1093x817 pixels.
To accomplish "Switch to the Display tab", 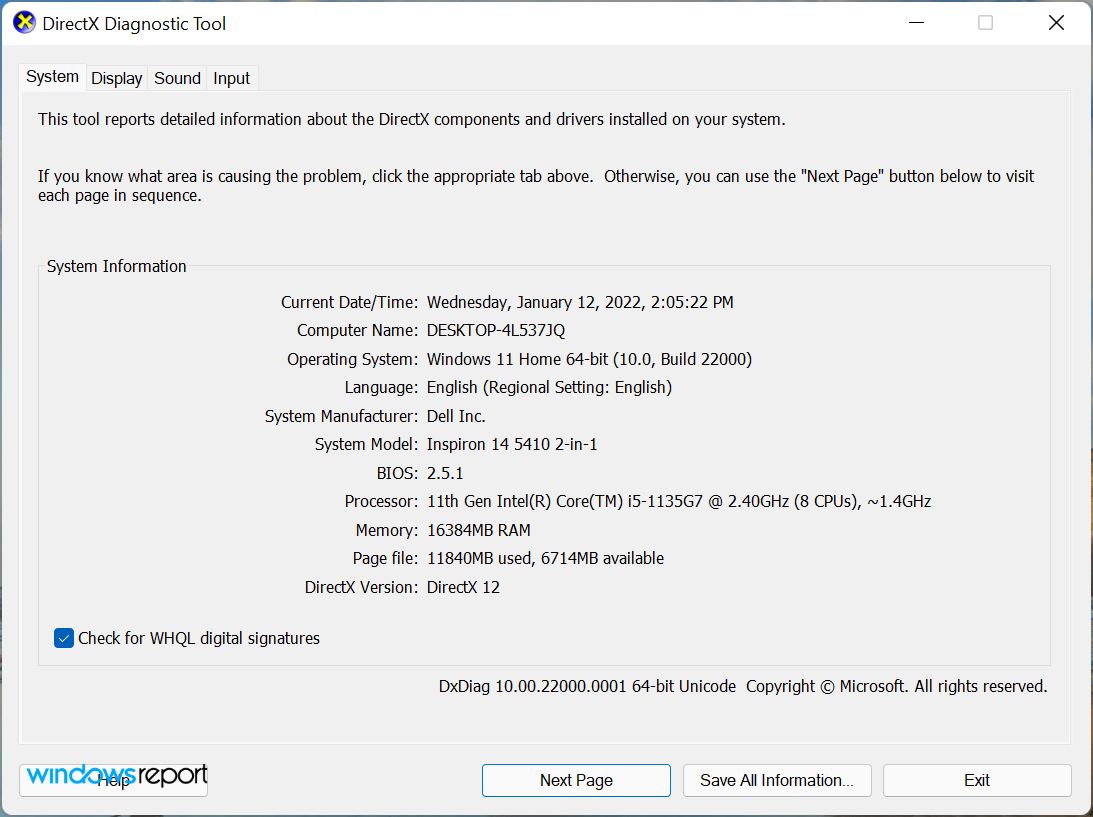I will (116, 77).
